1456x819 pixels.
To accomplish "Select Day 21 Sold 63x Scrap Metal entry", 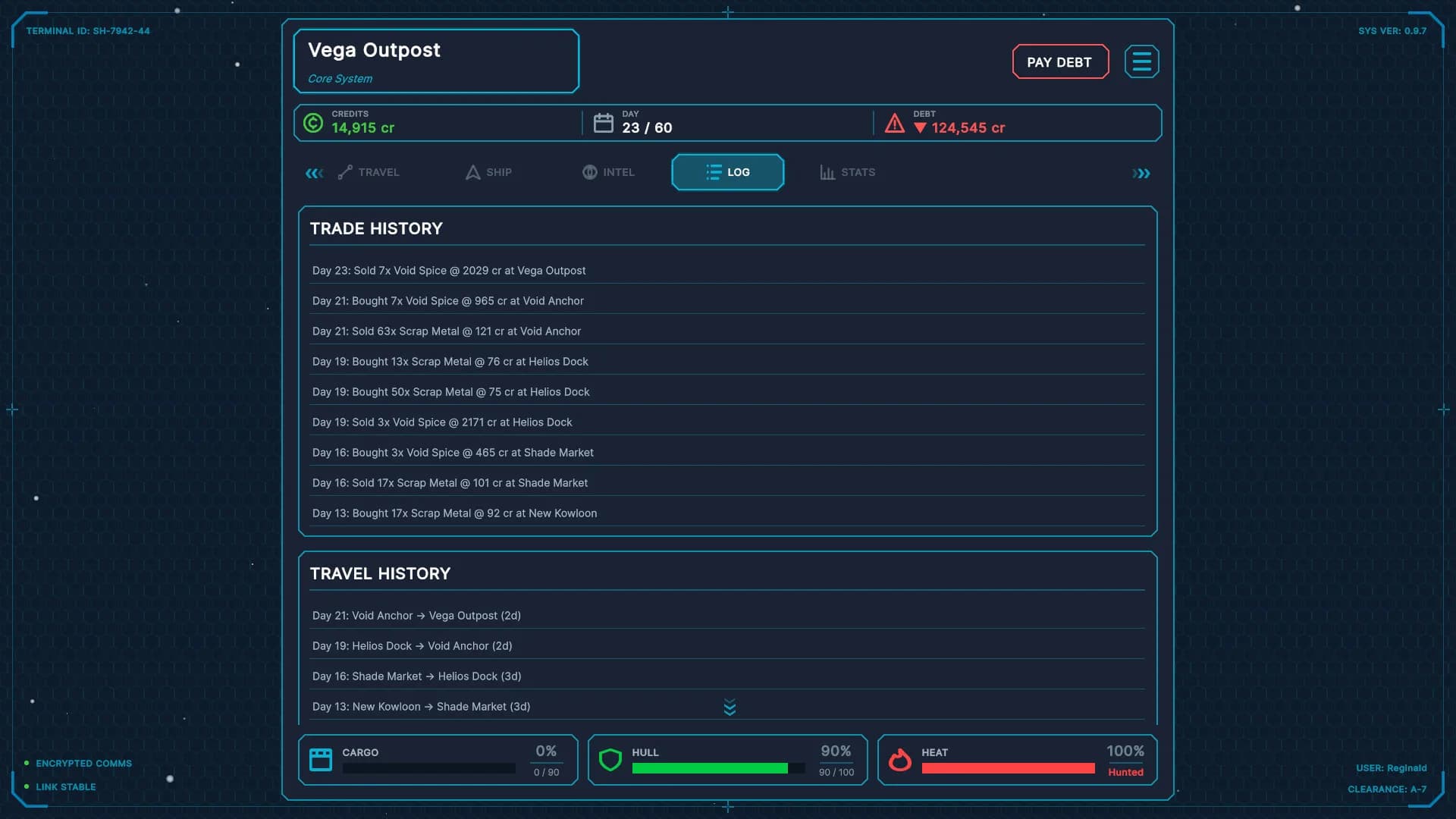I will pos(727,331).
